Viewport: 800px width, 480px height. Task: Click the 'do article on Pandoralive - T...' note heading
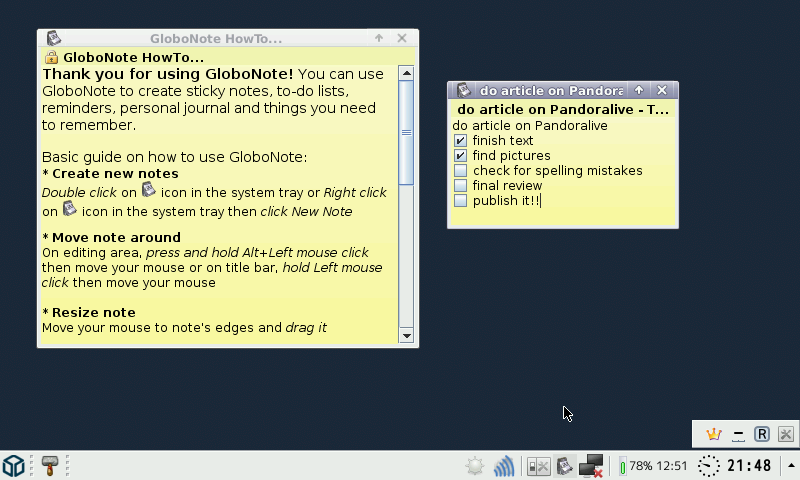563,109
